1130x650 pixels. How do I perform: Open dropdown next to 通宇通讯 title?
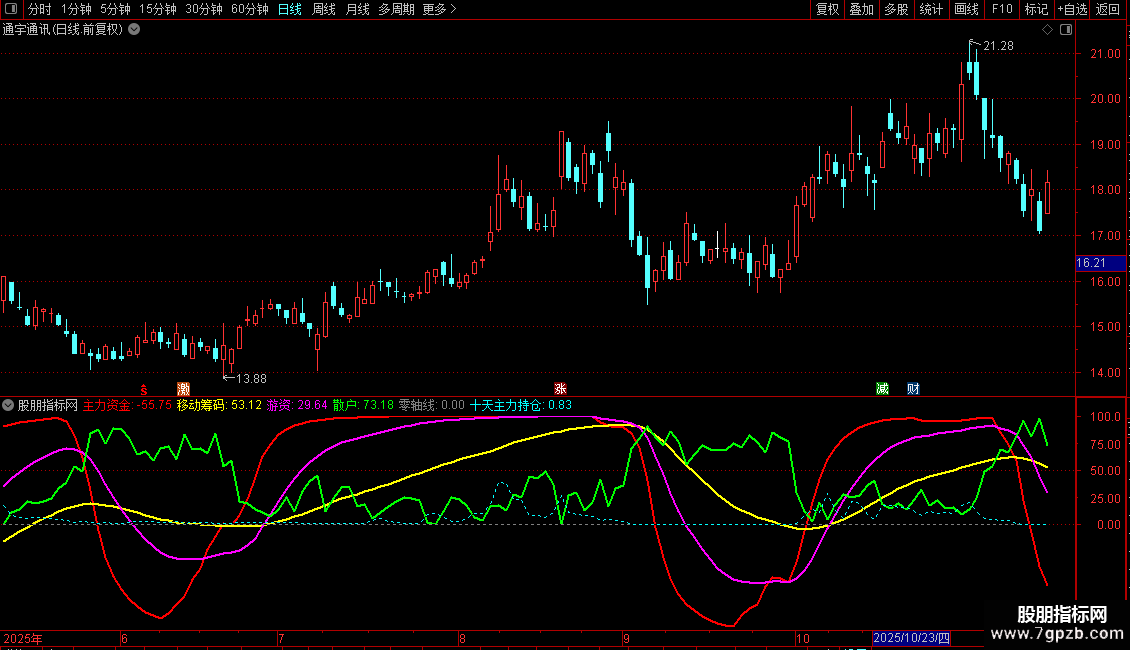[x=134, y=30]
